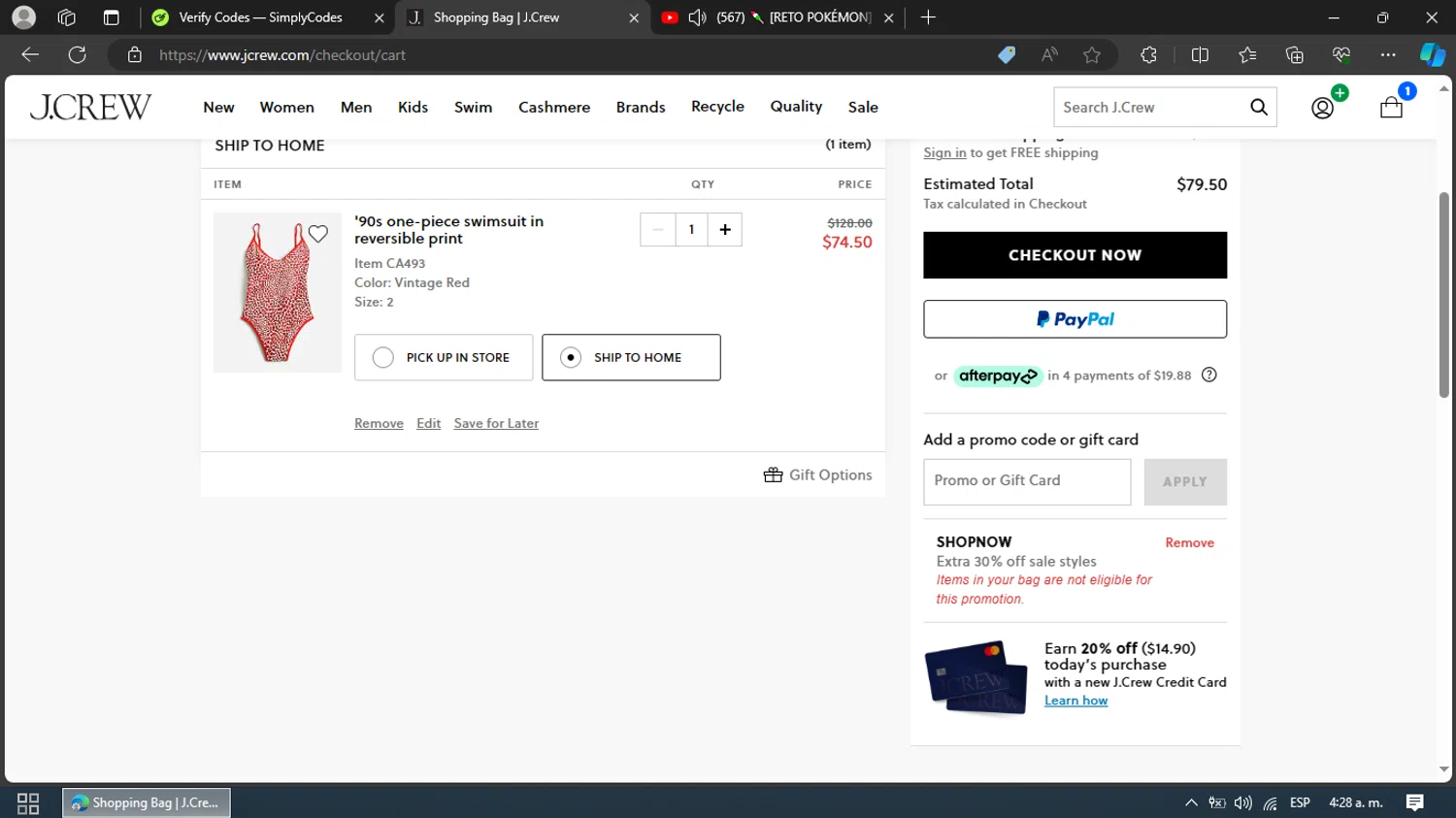Click the search magnifier icon
The width and height of the screenshot is (1456, 818).
1259,107
